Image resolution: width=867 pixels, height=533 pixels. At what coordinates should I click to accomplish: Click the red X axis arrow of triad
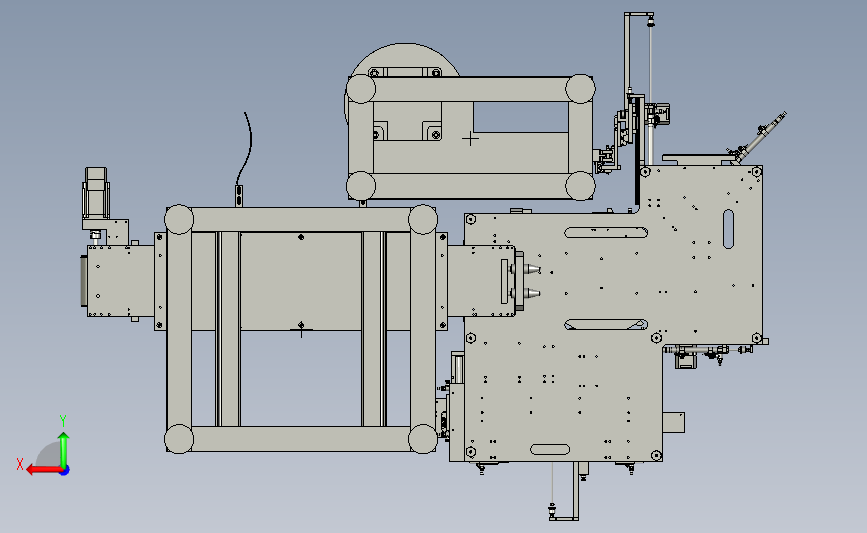[44, 470]
